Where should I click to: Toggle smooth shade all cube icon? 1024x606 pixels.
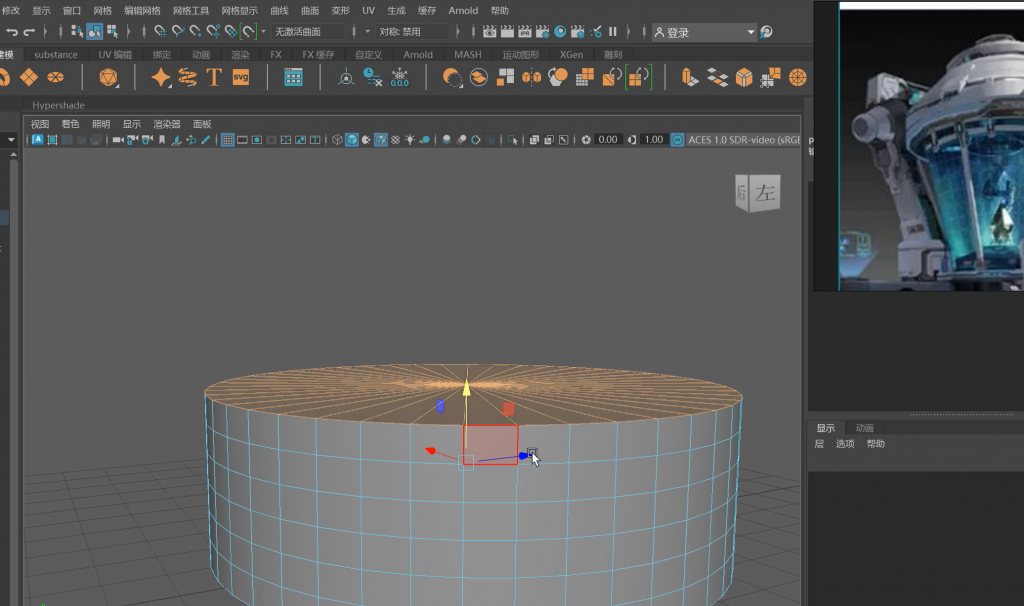(352, 140)
